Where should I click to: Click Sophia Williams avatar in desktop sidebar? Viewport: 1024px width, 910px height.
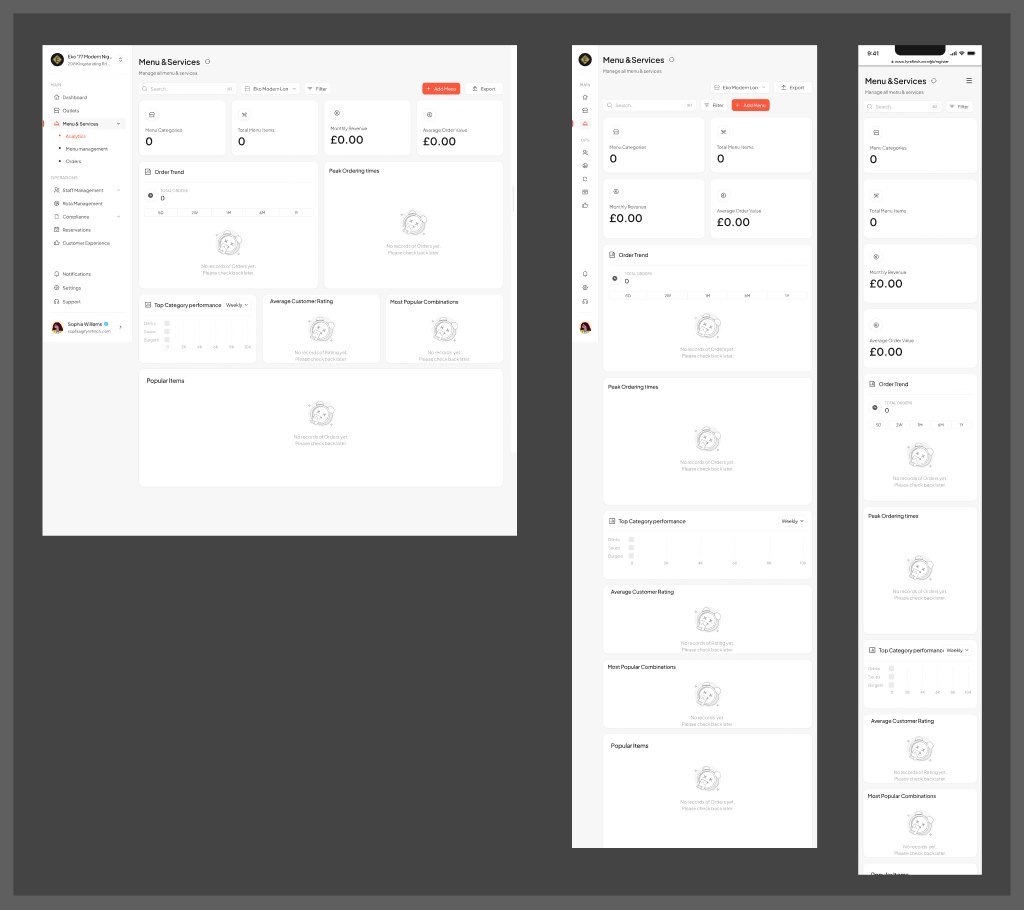tap(57, 327)
